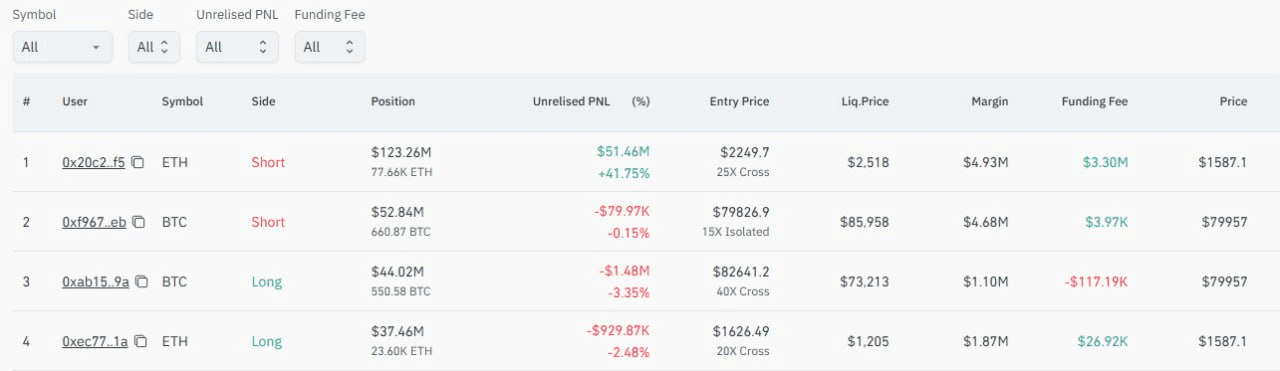Open the Symbol filter dropdown

(x=62, y=47)
